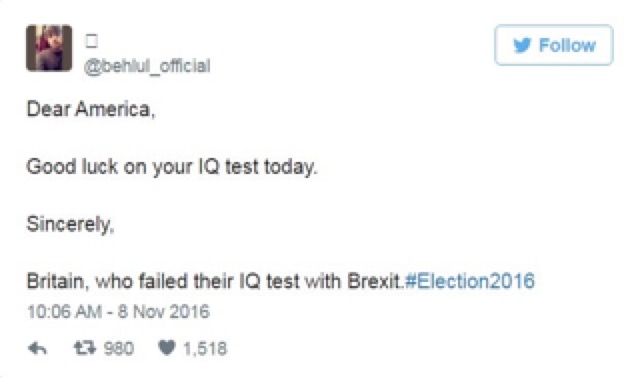Click the Twitter bird icon in Follow button
638x378 pixels.
click(x=522, y=45)
